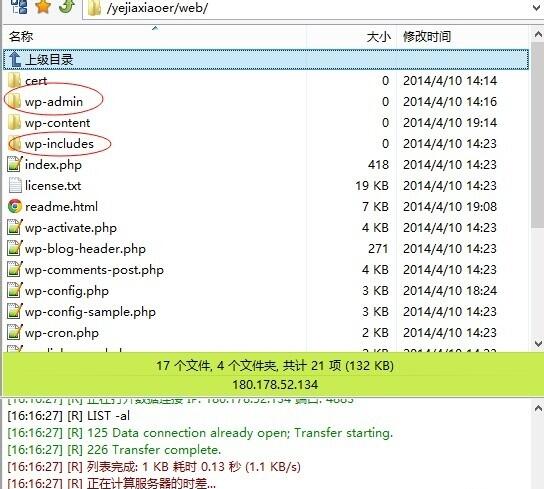Click the wp-blog-header.php file icon
The image size is (544, 489).
[x=15, y=248]
